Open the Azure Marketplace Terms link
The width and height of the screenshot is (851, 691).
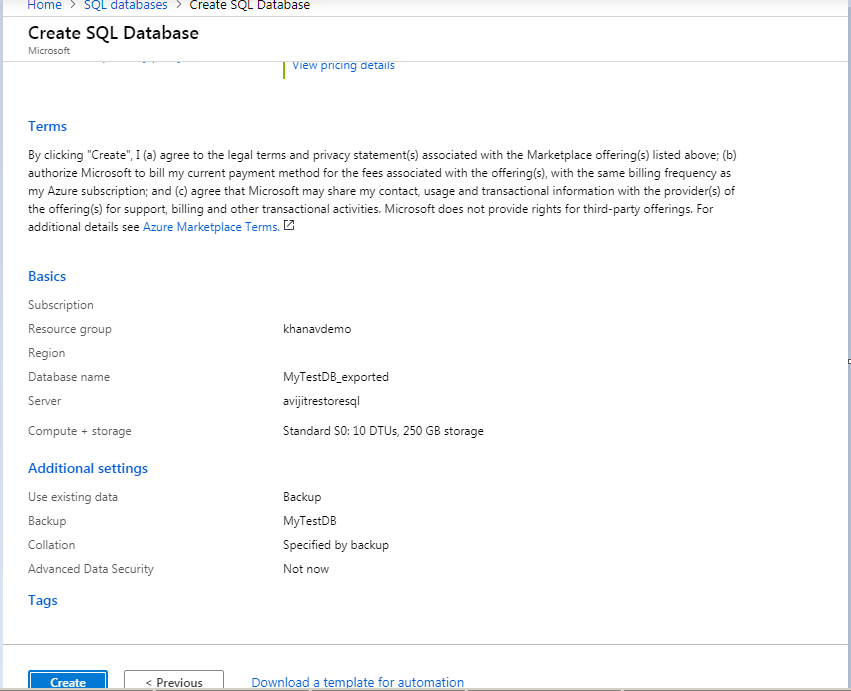point(211,227)
